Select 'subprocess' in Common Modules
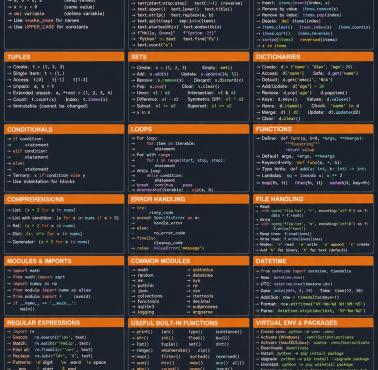Image resolution: width=378 pixels, height=370 pixels. click(x=202, y=307)
